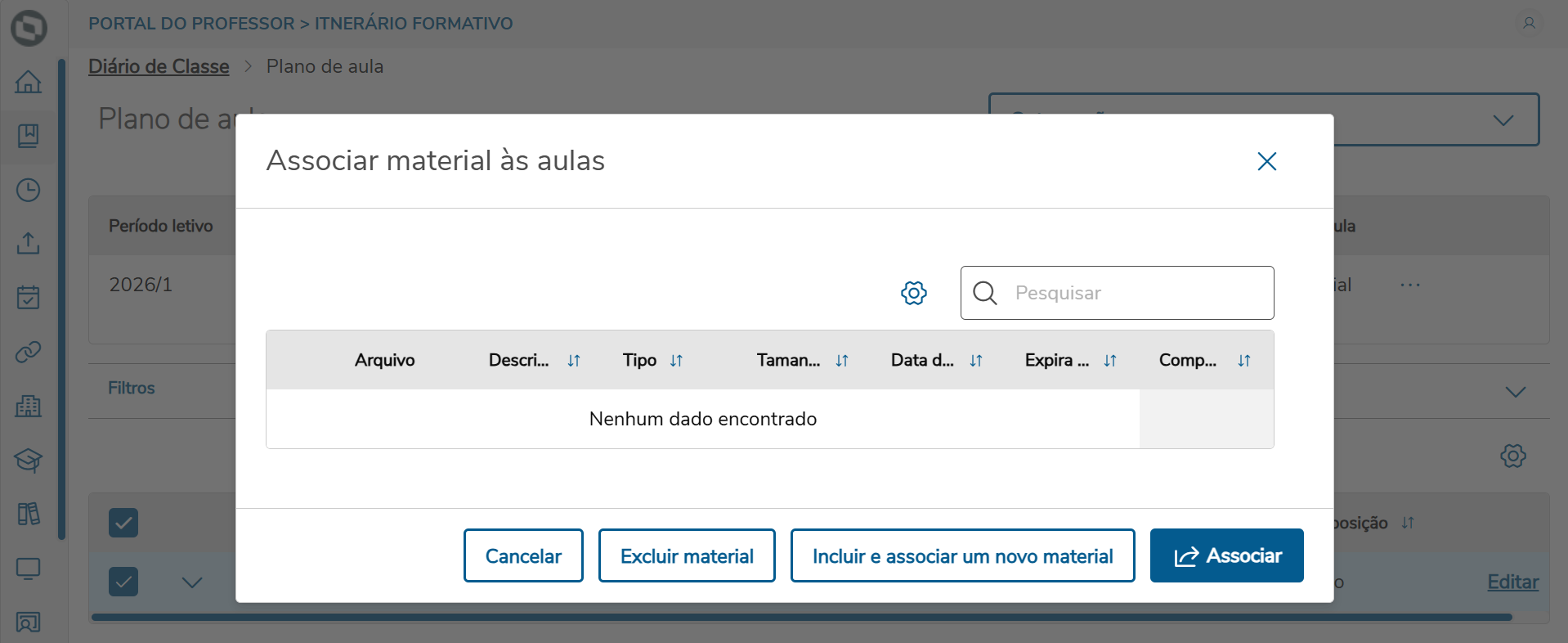Open the clock icon in sidebar

[29, 190]
